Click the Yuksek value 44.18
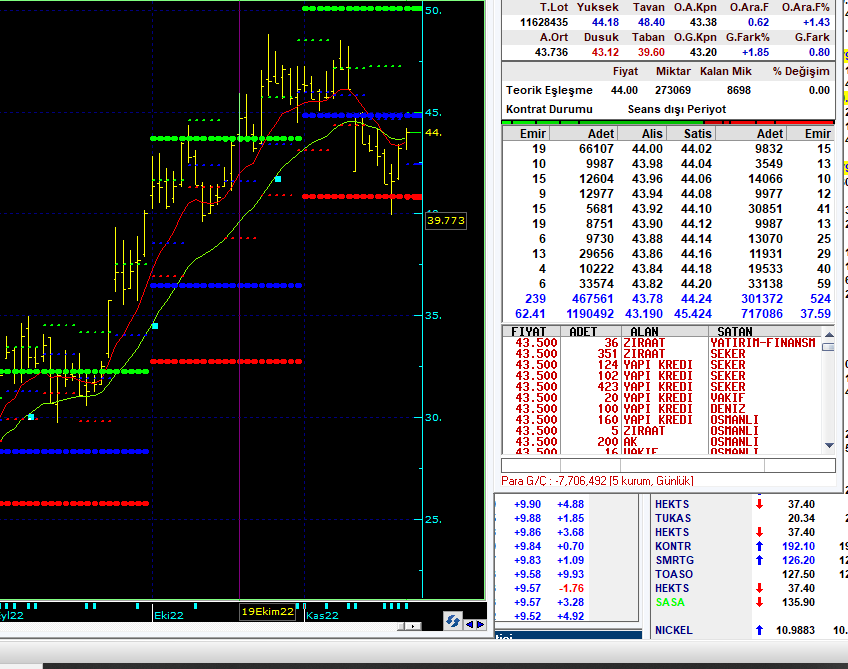Viewport: 848px width, 669px height. [605, 22]
